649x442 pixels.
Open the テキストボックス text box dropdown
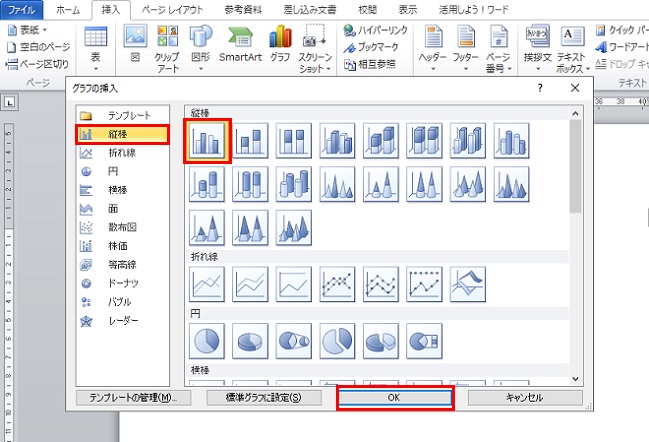(x=572, y=48)
